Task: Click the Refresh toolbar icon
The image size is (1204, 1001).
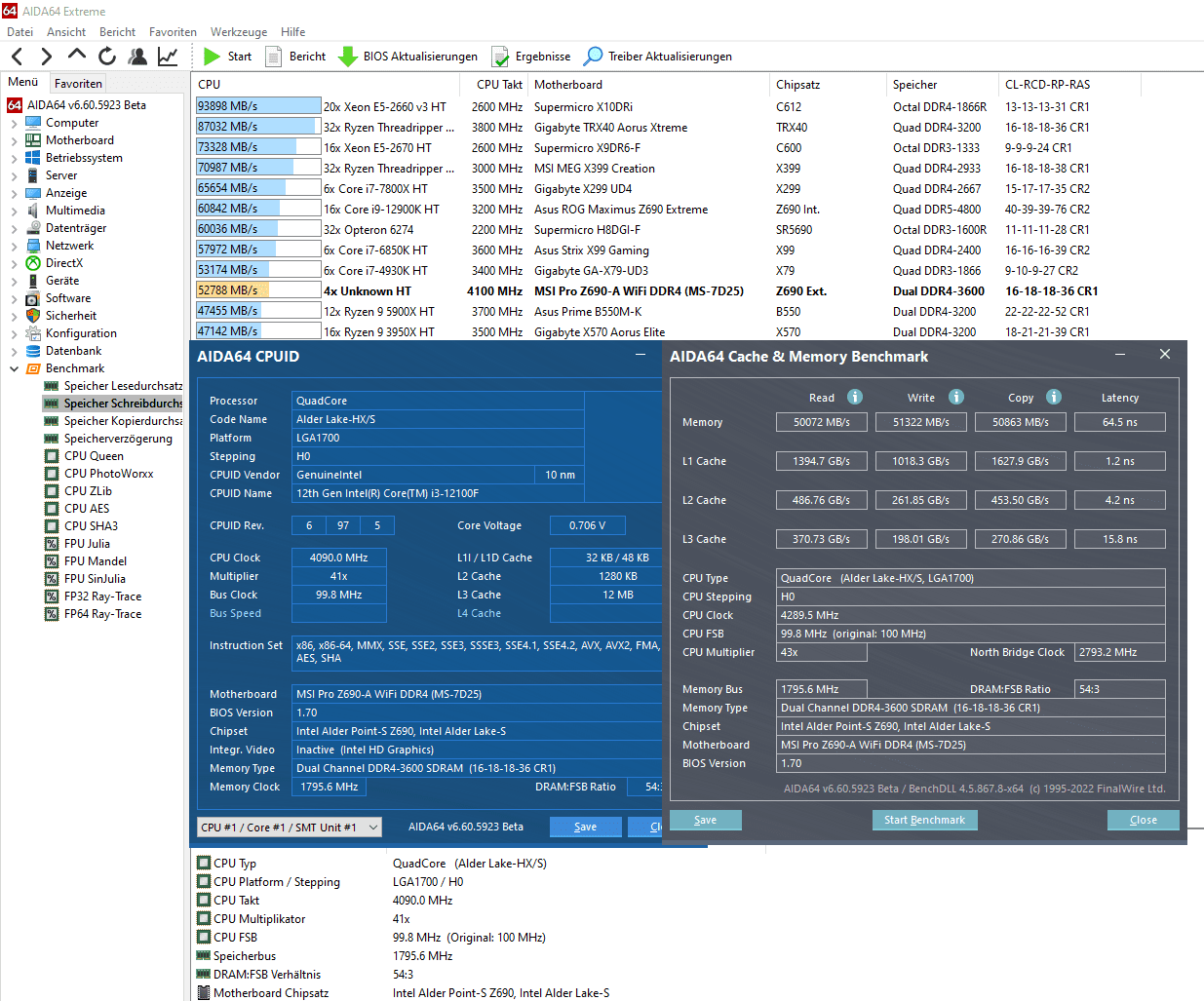Action: click(107, 57)
